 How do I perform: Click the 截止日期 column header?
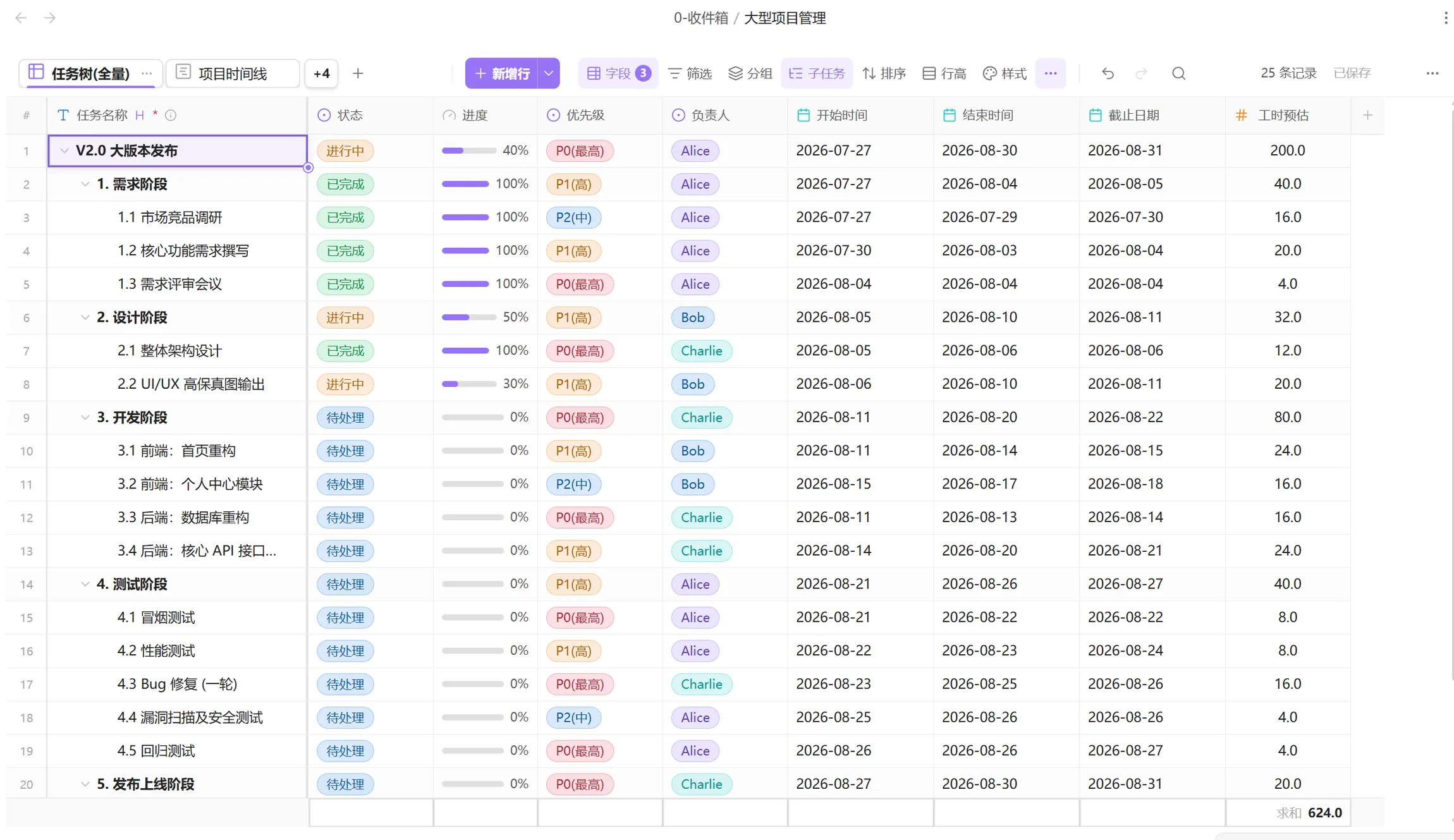pyautogui.click(x=1152, y=115)
